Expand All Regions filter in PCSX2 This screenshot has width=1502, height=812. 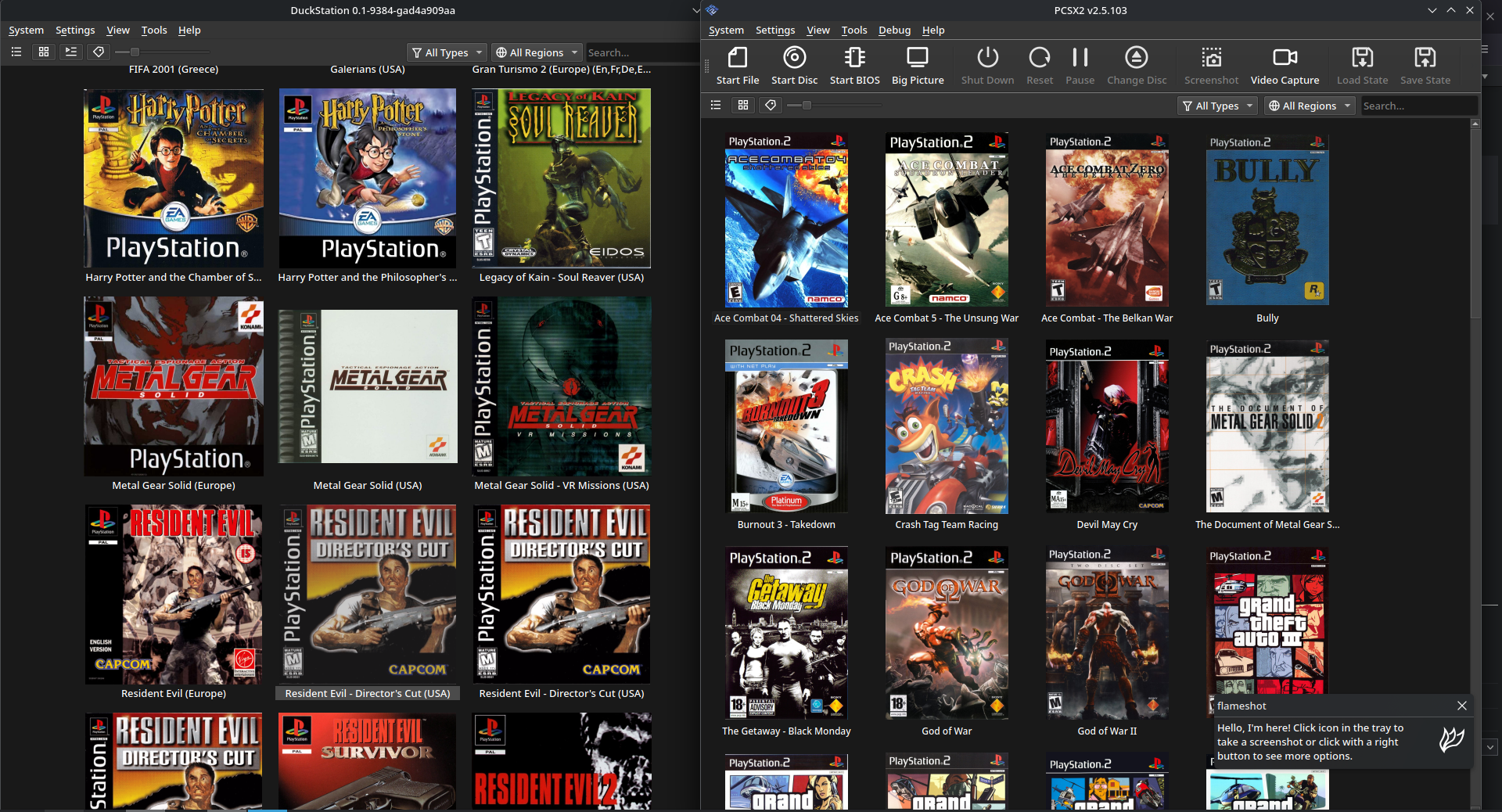[x=1310, y=106]
